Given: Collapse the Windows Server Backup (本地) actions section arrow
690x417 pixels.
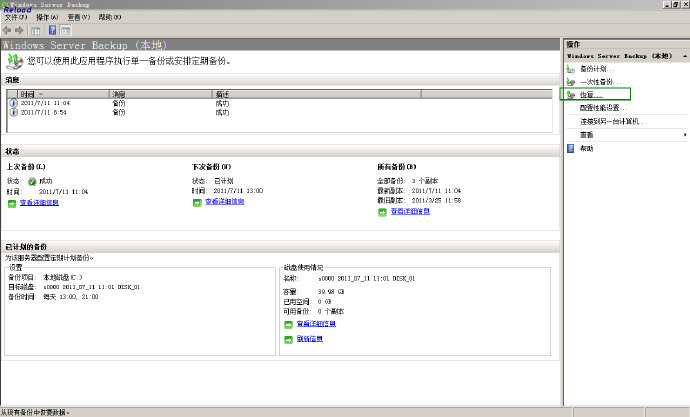Looking at the screenshot, I should click(685, 56).
